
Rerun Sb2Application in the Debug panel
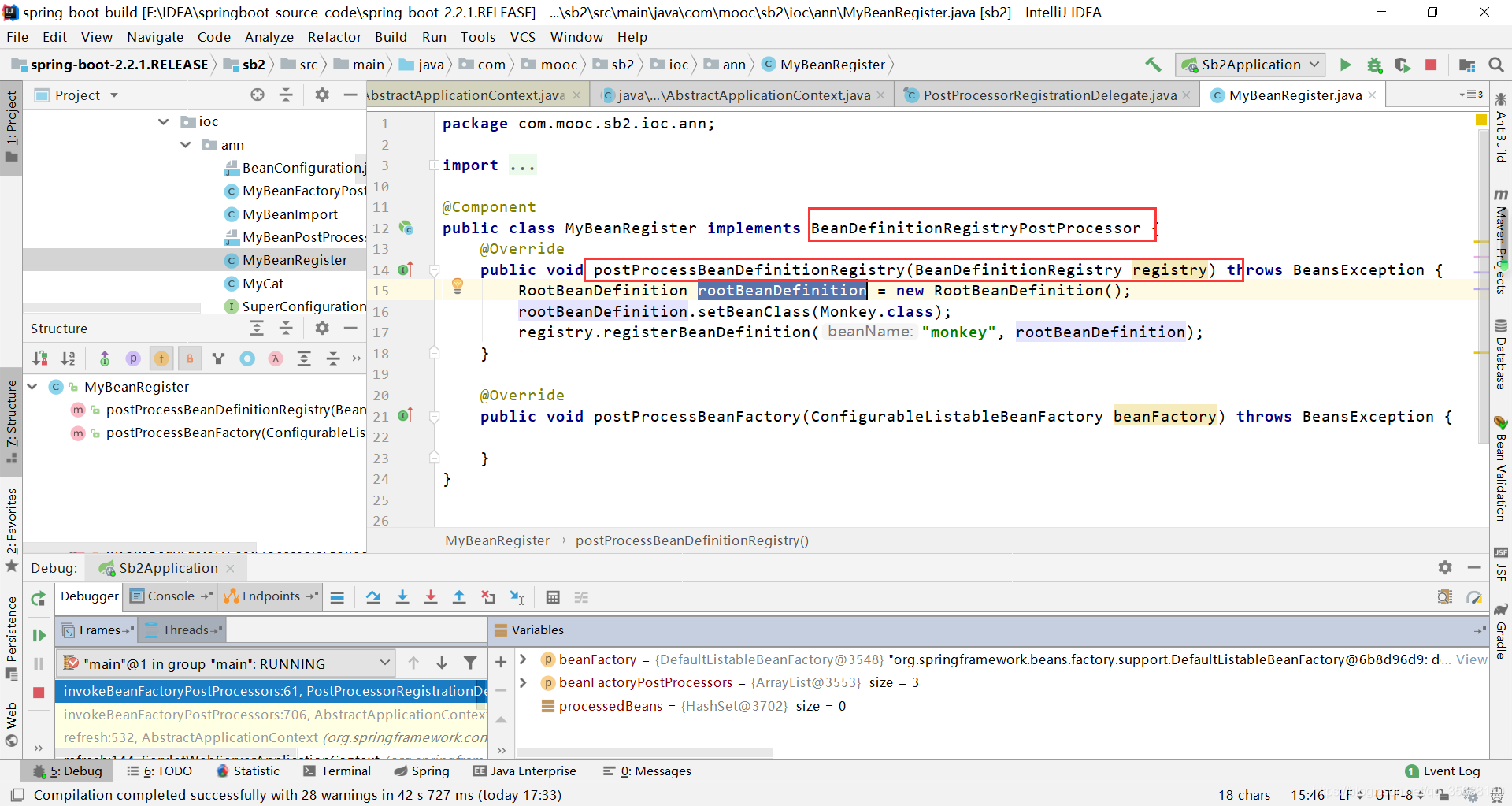pyautogui.click(x=38, y=599)
